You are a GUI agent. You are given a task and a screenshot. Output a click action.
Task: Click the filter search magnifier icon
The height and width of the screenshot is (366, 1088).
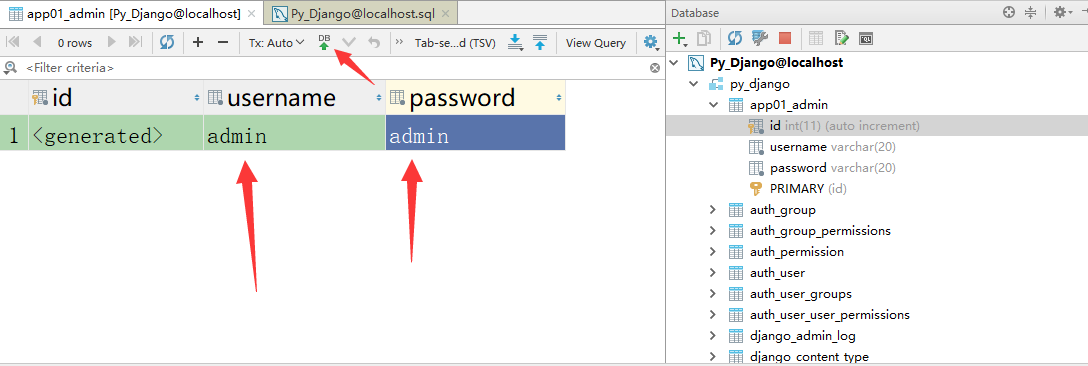[10, 67]
